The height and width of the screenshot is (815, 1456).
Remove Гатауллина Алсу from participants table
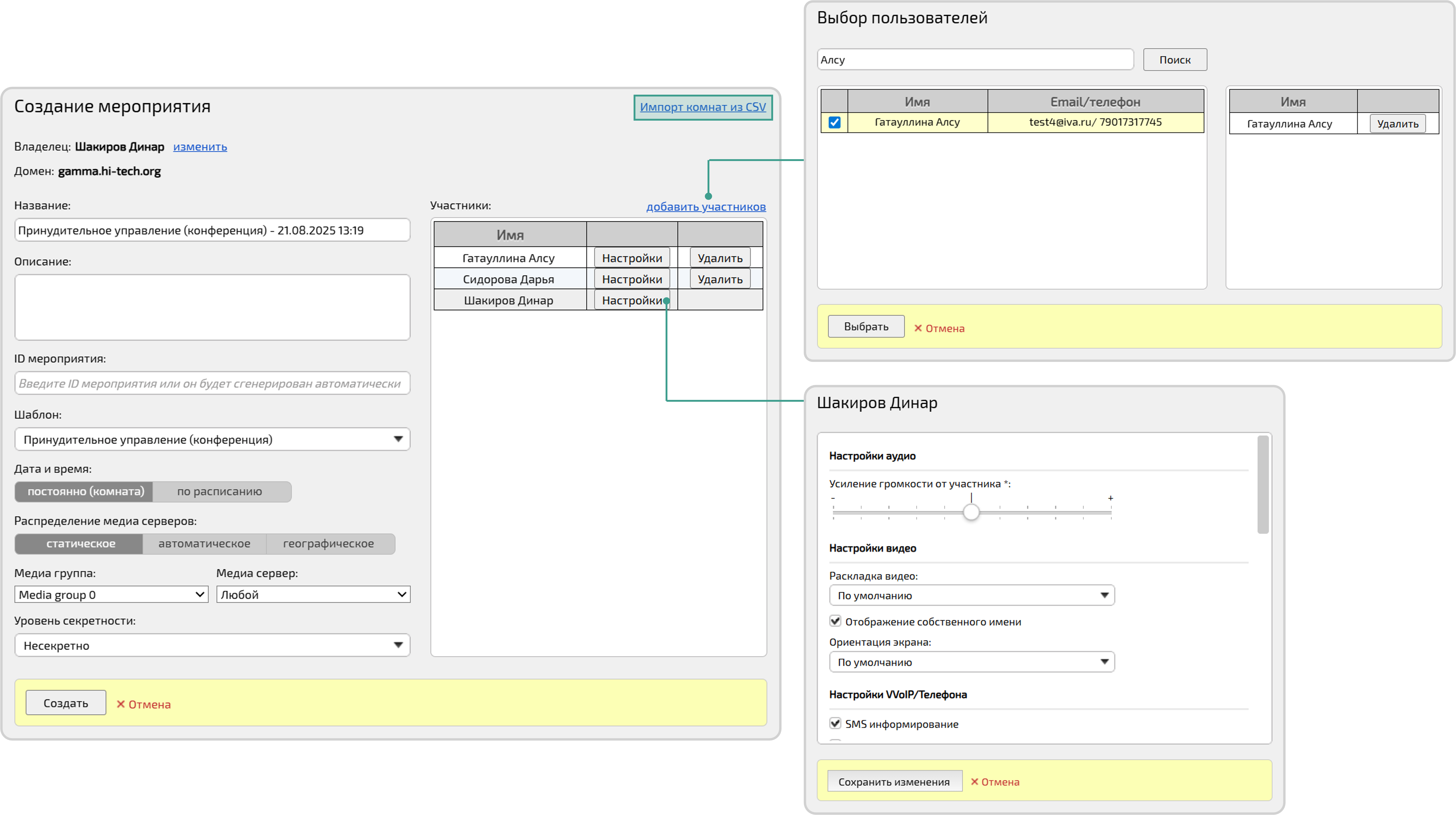(x=720, y=258)
